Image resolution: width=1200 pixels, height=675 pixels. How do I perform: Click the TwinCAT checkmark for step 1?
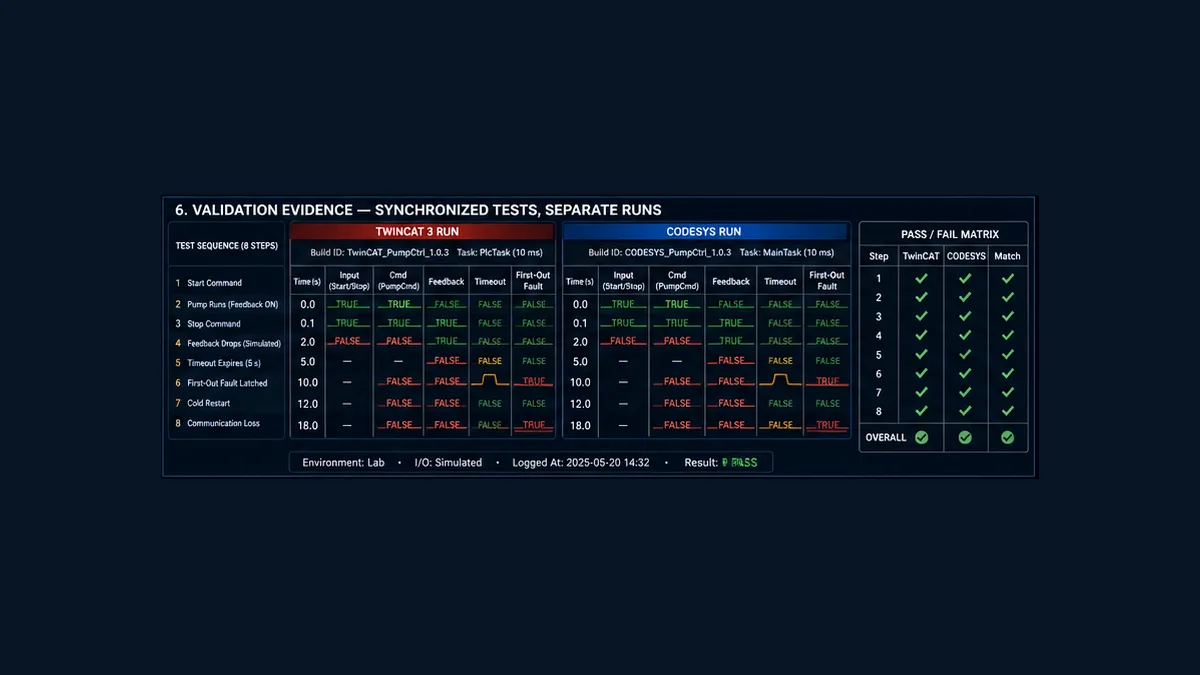921,279
